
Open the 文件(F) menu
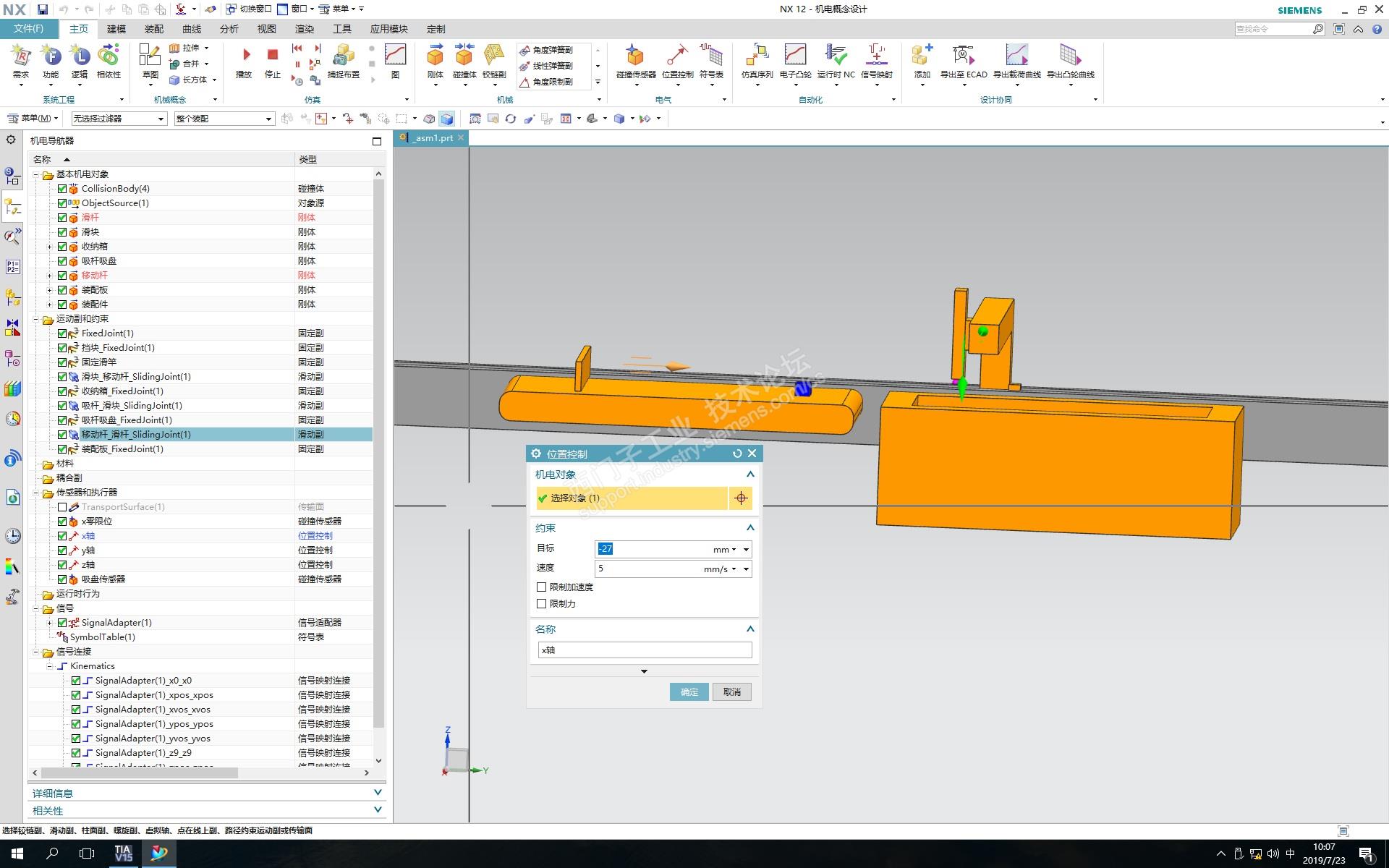[29, 29]
